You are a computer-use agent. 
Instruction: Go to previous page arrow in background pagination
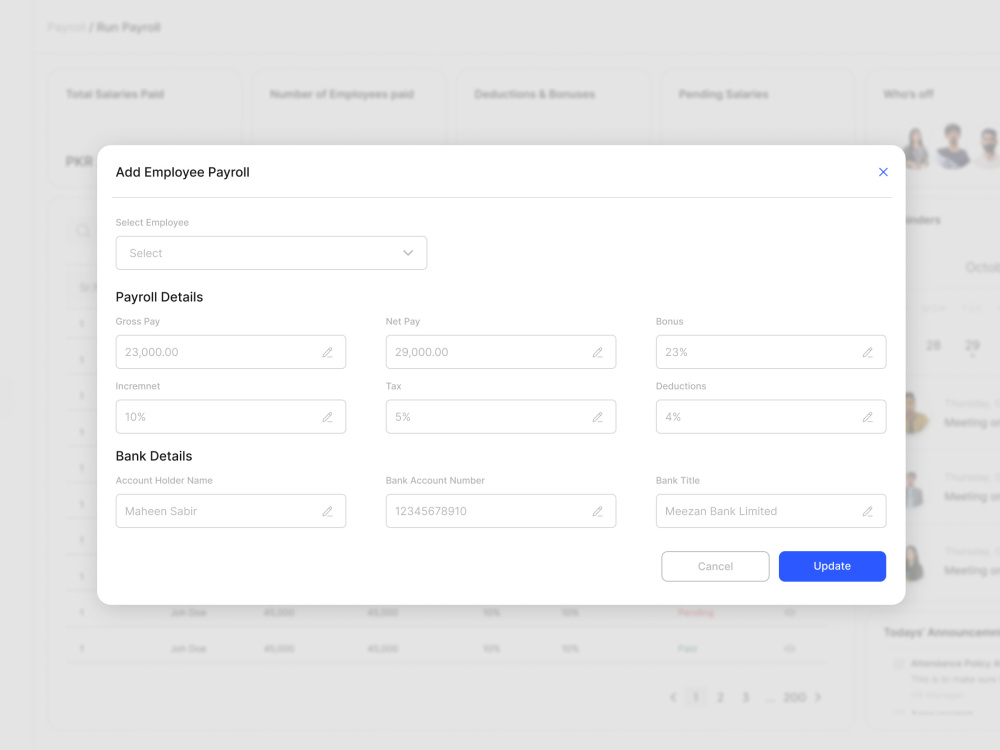tap(673, 698)
